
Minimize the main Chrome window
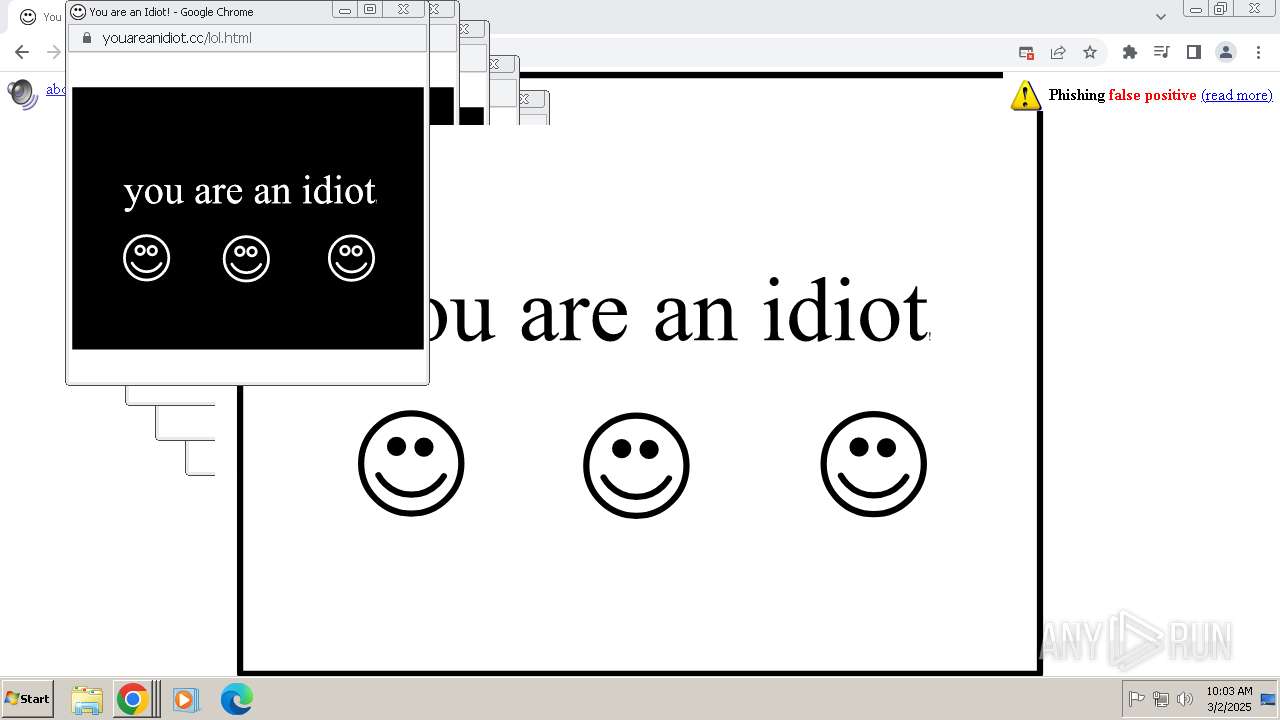pos(1196,9)
